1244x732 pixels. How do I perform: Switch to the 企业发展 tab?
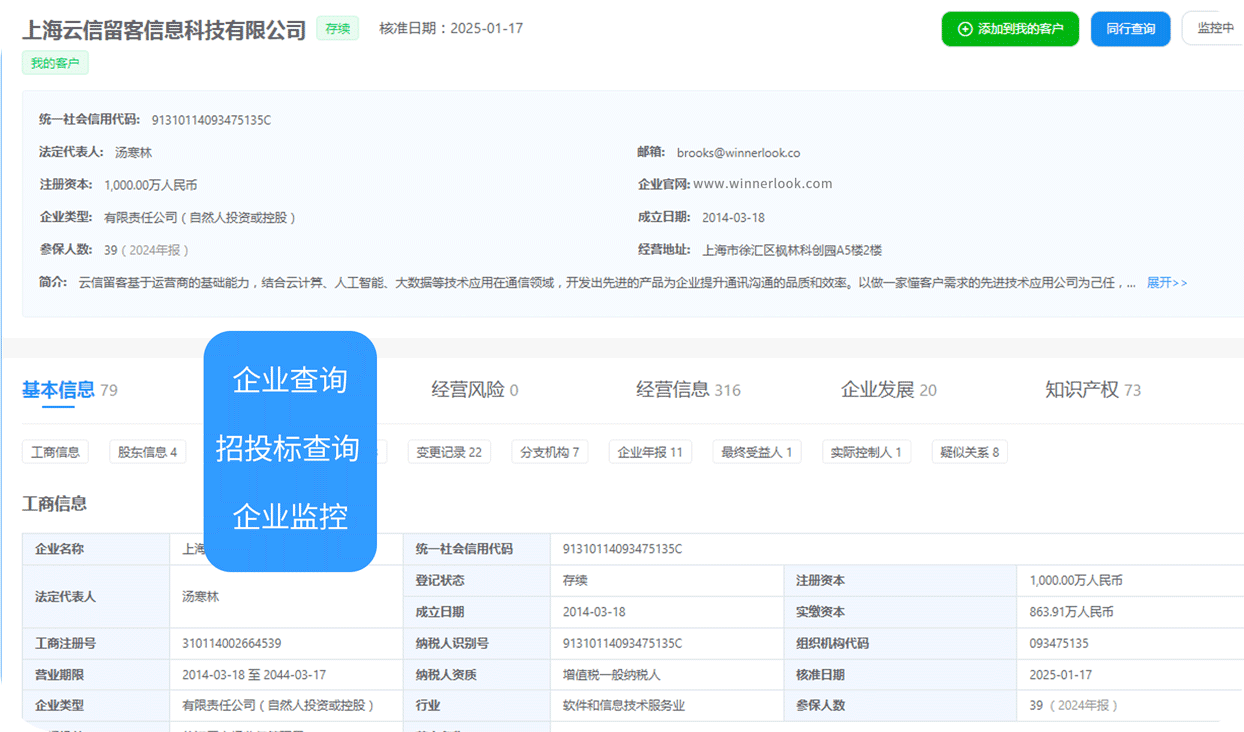[x=878, y=390]
